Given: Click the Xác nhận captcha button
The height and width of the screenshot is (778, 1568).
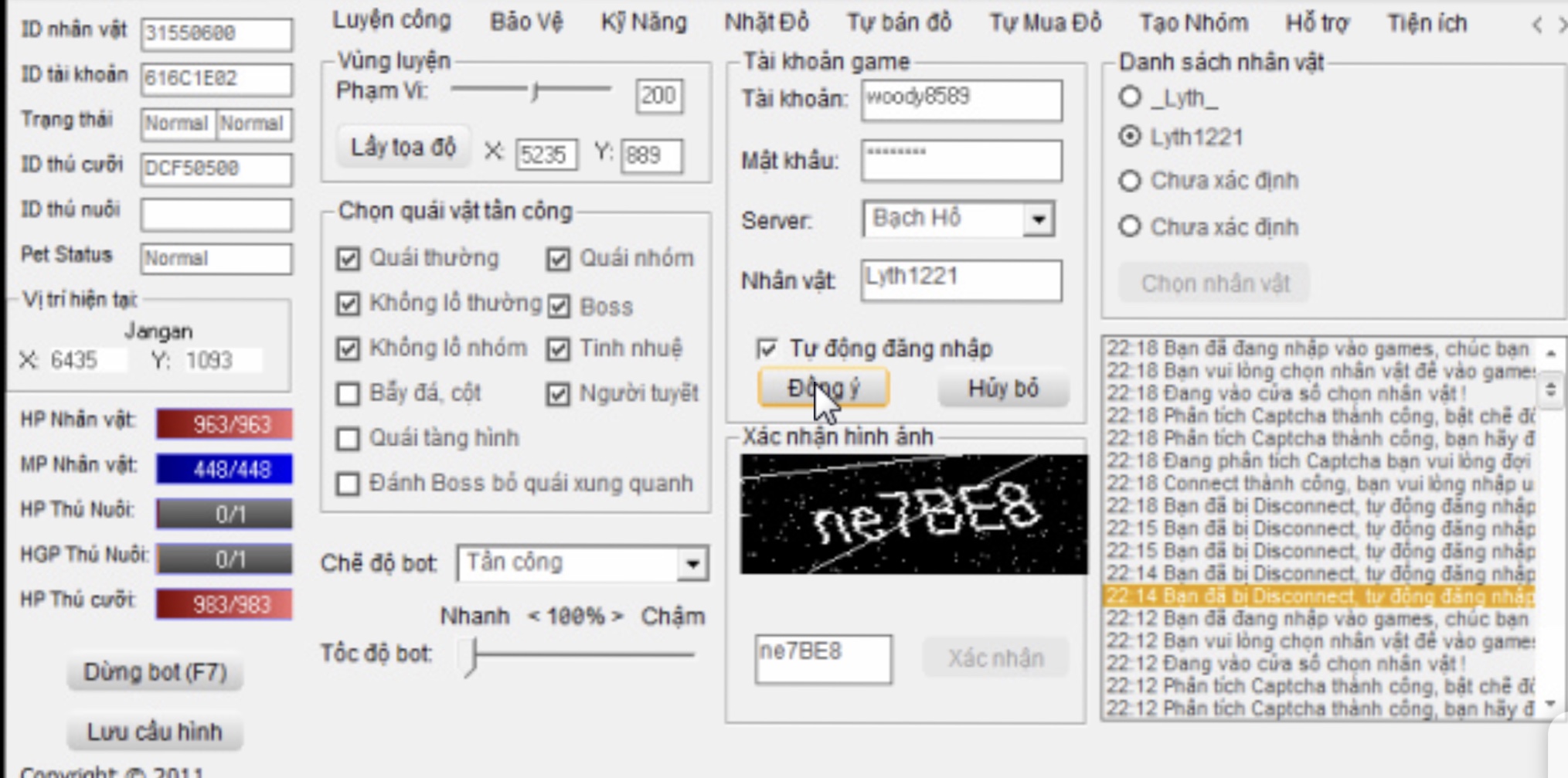Looking at the screenshot, I should (995, 658).
